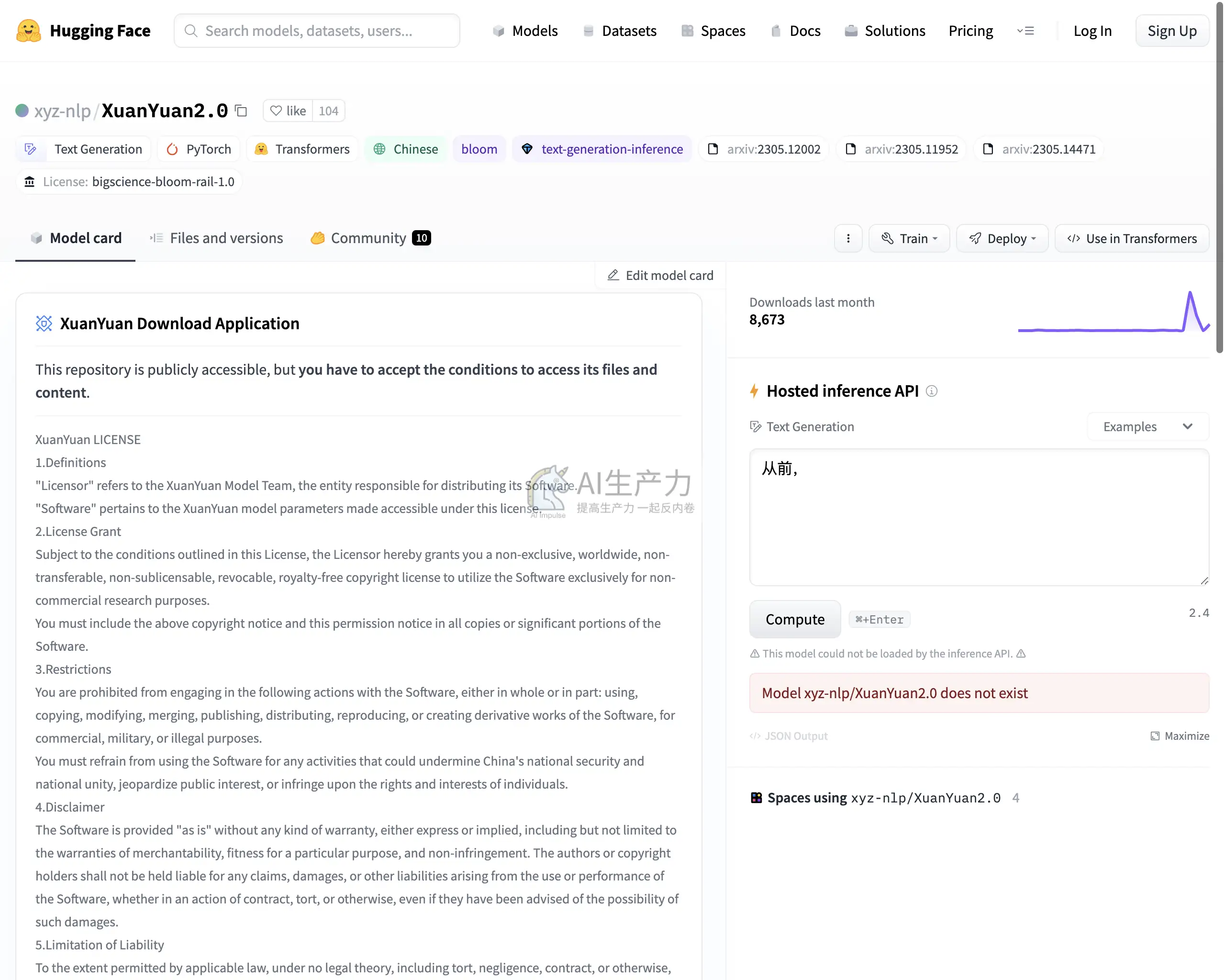Click the arxiv:2305.12002 paper icon
Screen dimensions: 1225x980
[x=713, y=149]
